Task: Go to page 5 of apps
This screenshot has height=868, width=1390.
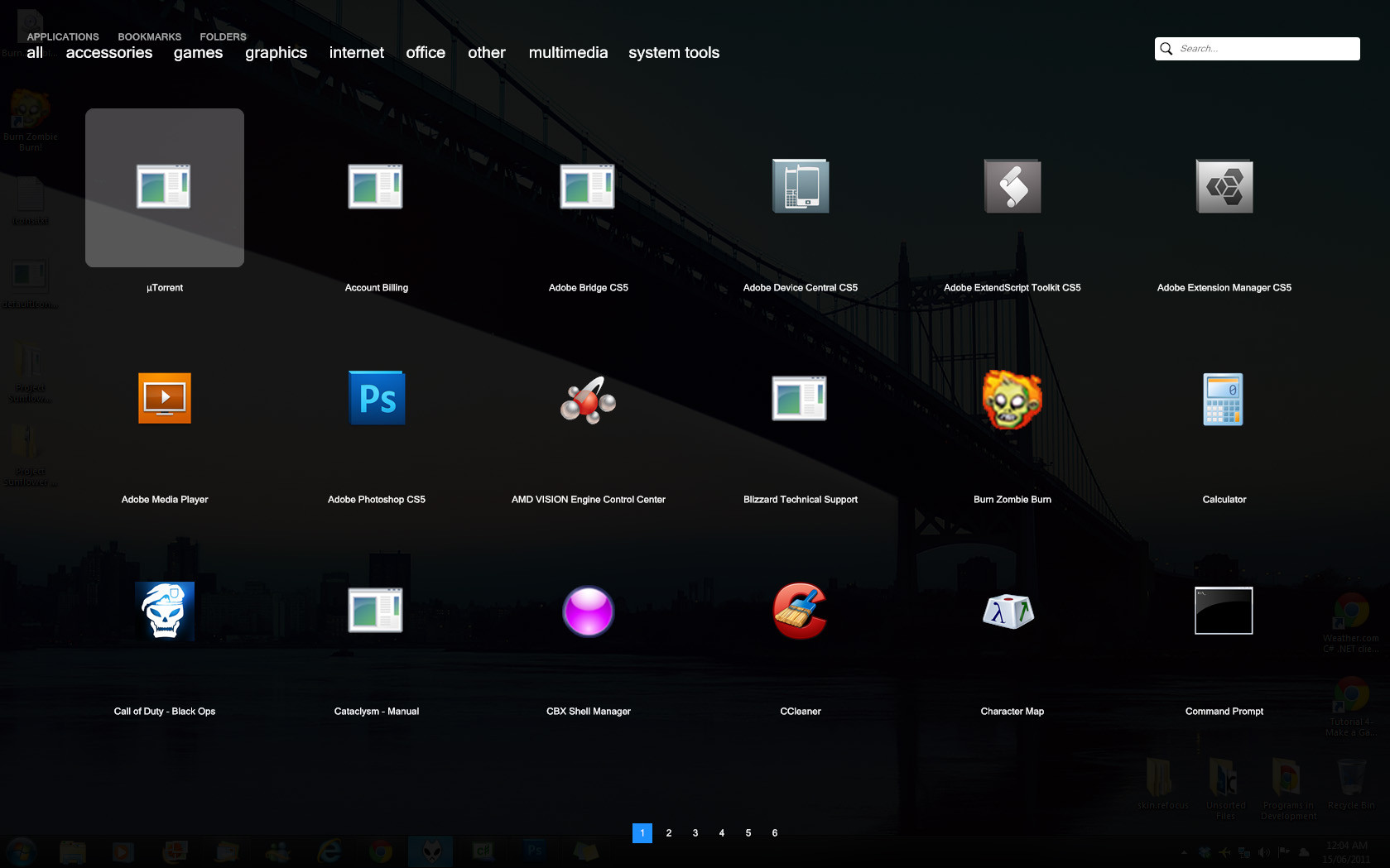Action: coord(748,833)
